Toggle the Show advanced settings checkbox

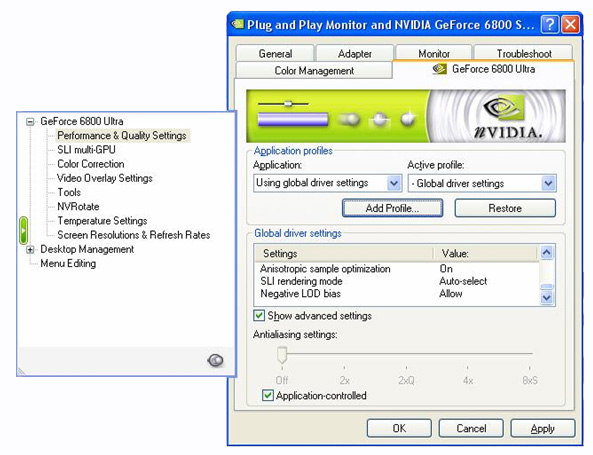259,315
